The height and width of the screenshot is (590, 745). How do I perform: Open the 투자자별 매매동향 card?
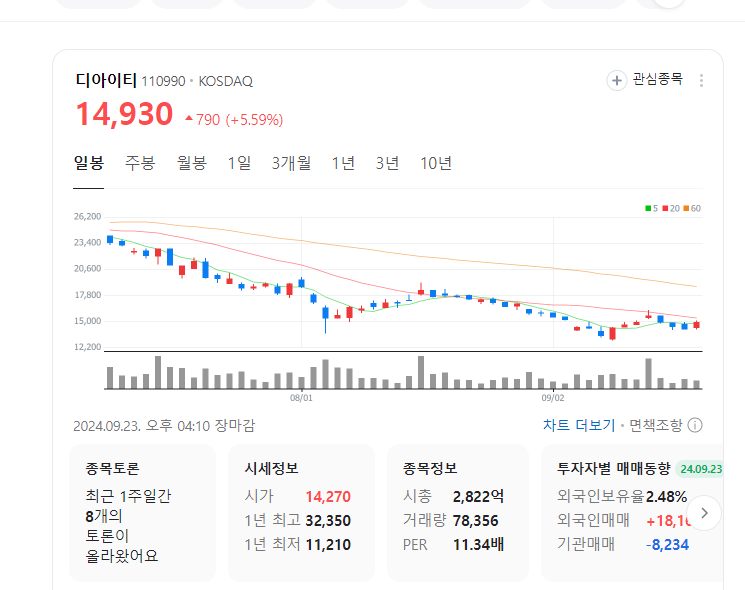[632, 513]
